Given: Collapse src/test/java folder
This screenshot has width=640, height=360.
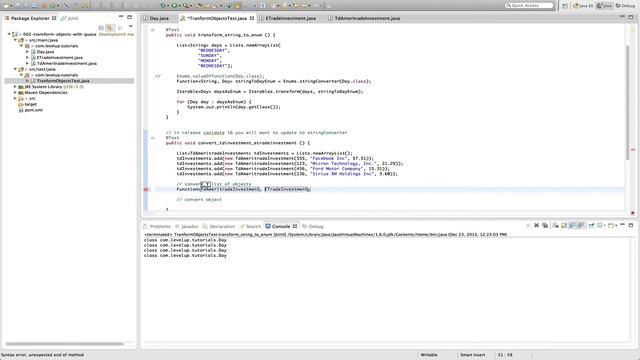Looking at the screenshot, I should [x=15, y=69].
